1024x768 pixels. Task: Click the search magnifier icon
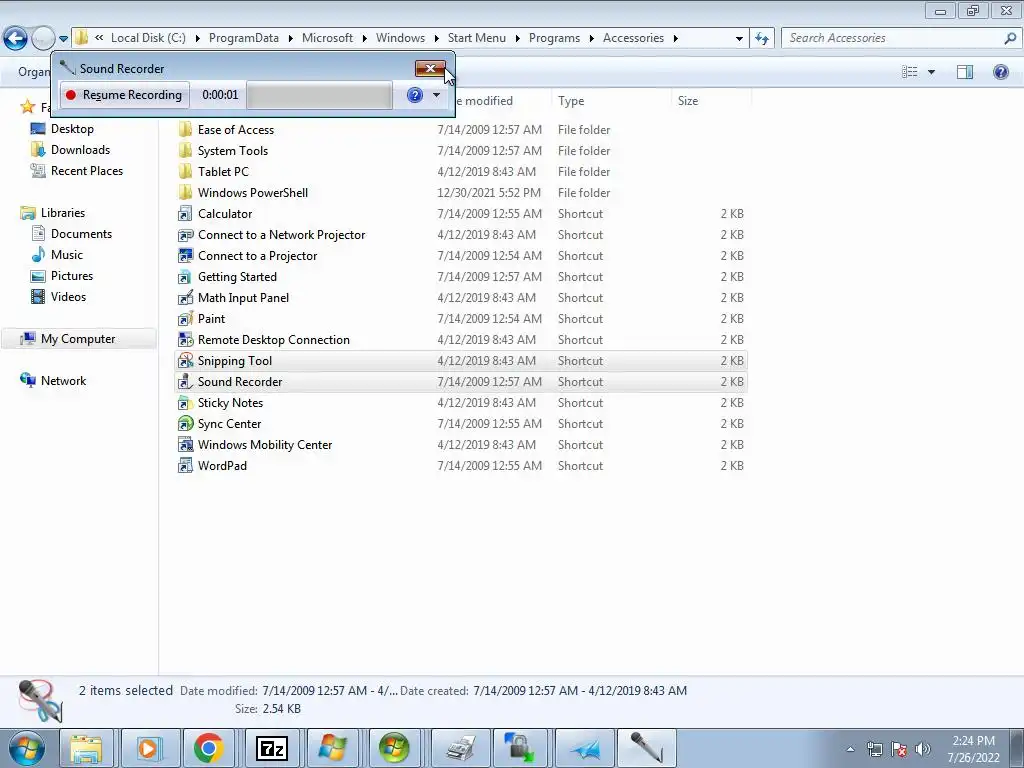[1010, 38]
